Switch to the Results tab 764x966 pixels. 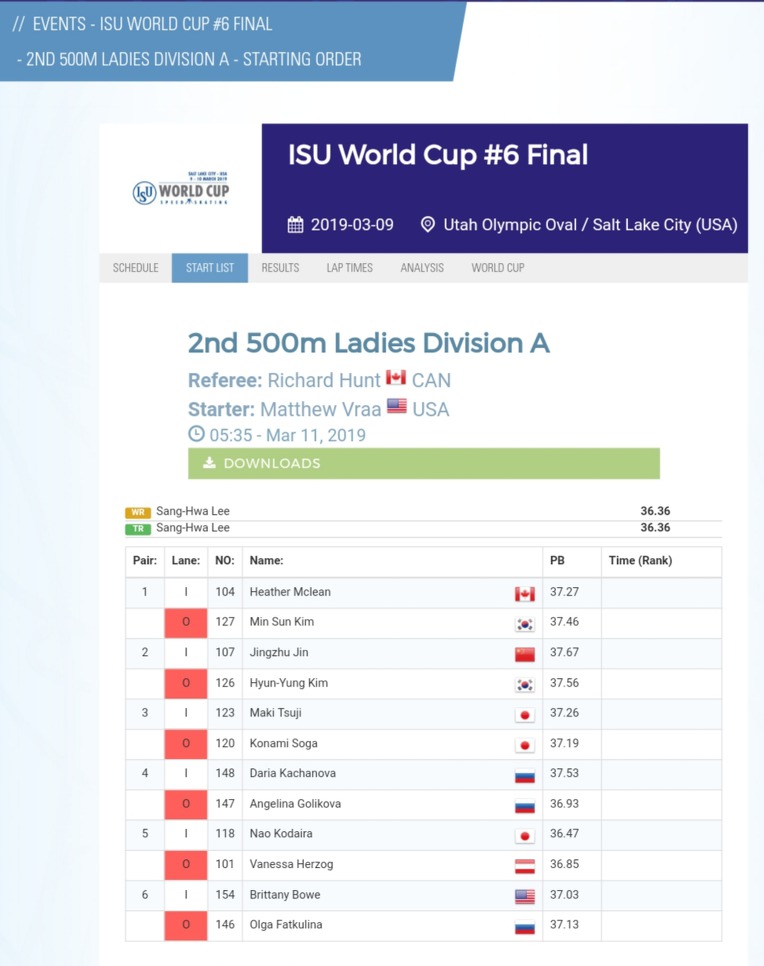(280, 268)
